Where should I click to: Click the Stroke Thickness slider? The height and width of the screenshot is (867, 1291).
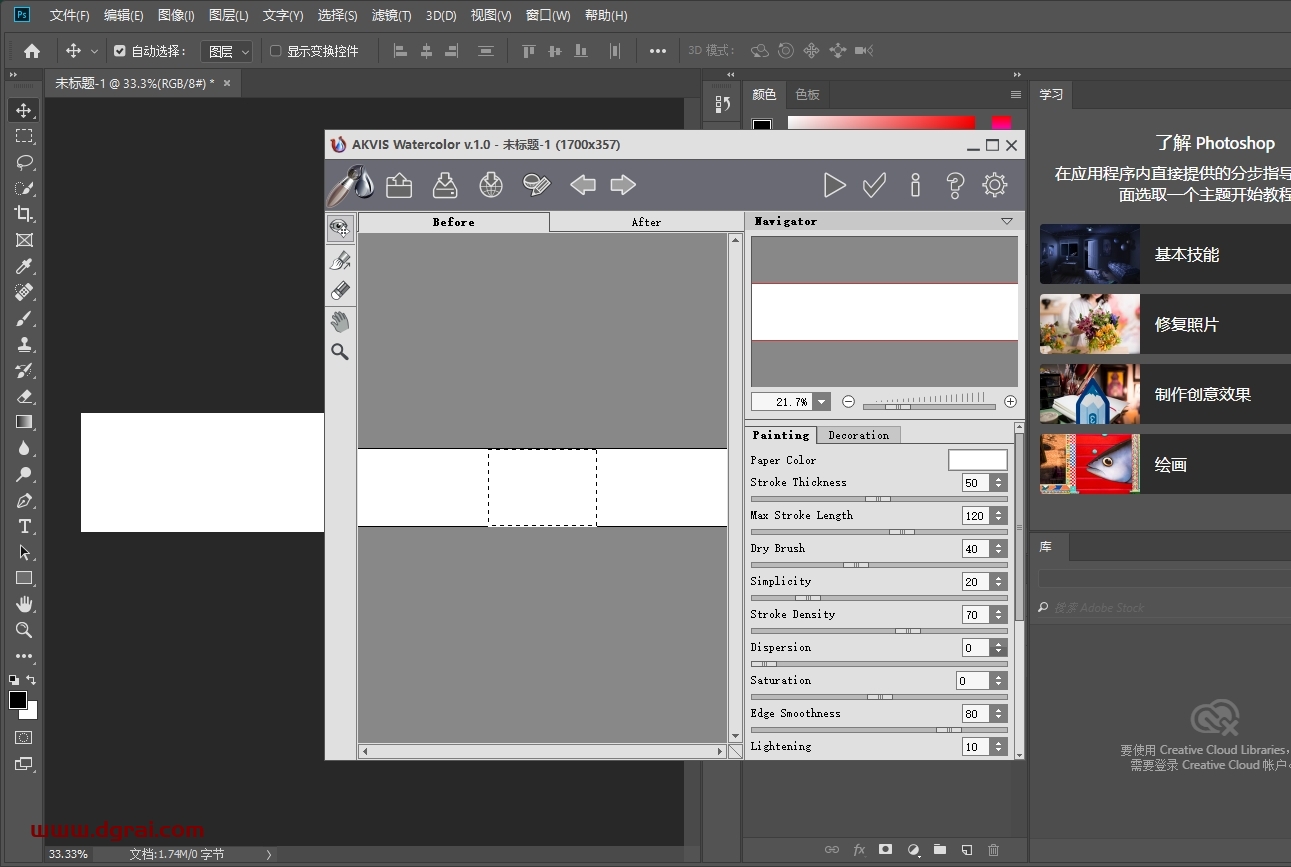tap(879, 498)
